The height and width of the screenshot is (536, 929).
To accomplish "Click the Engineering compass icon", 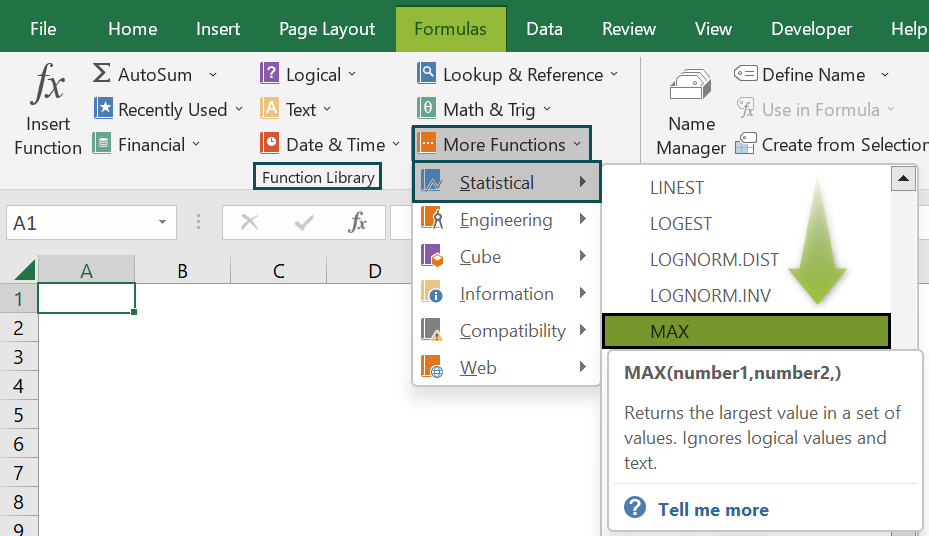I will click(x=432, y=219).
